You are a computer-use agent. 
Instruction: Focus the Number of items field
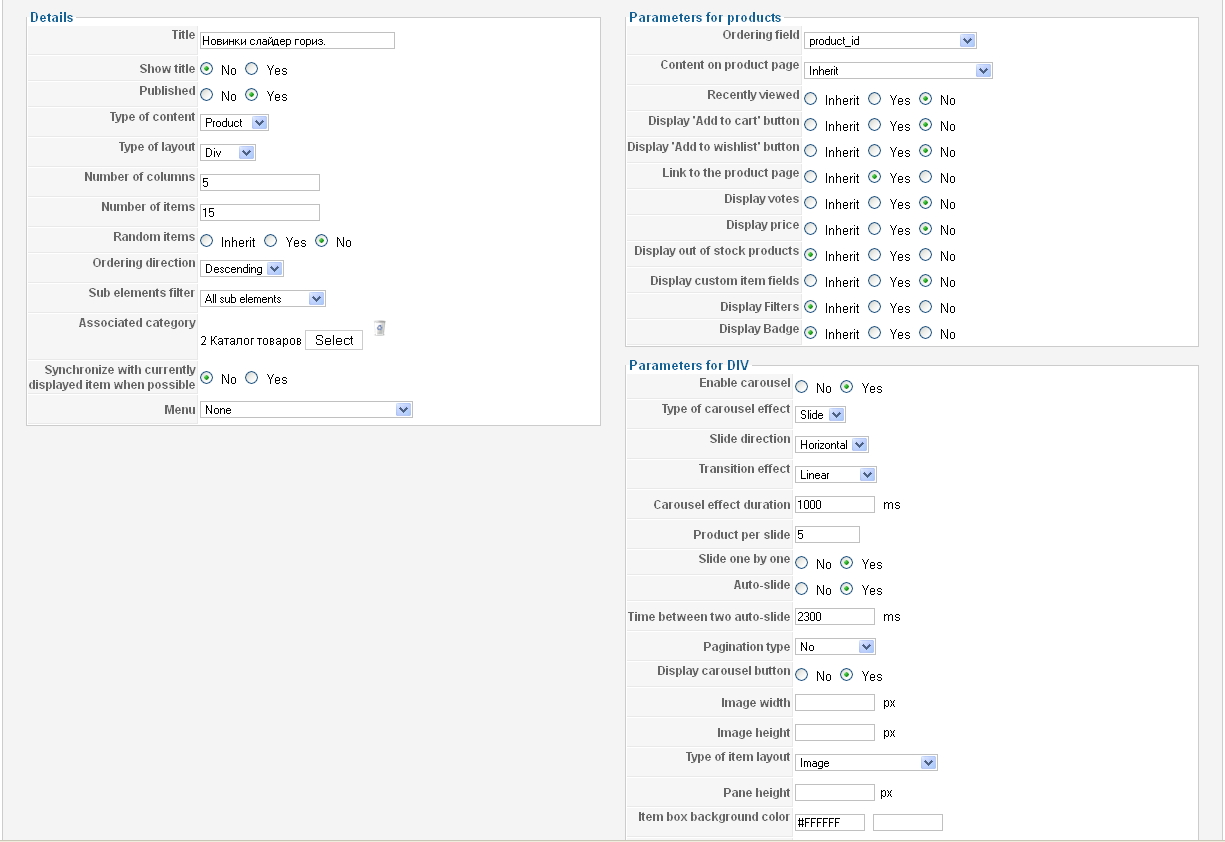(x=259, y=212)
